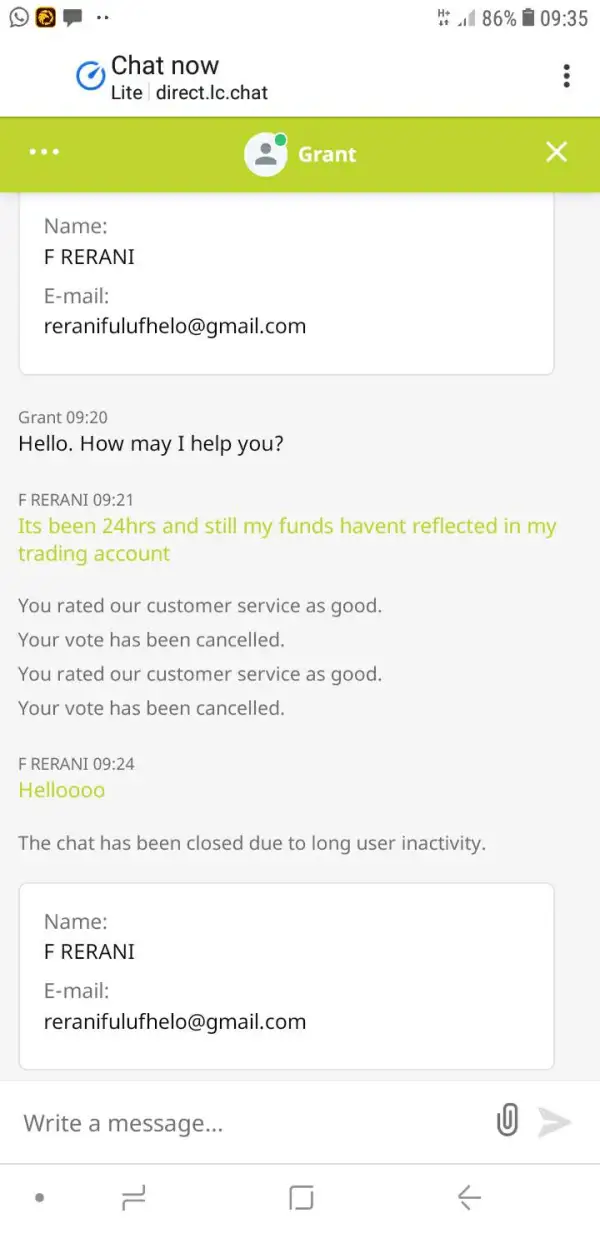The image size is (600, 1233).
Task: Tap the email in the bottom info card
Action: [x=175, y=1021]
